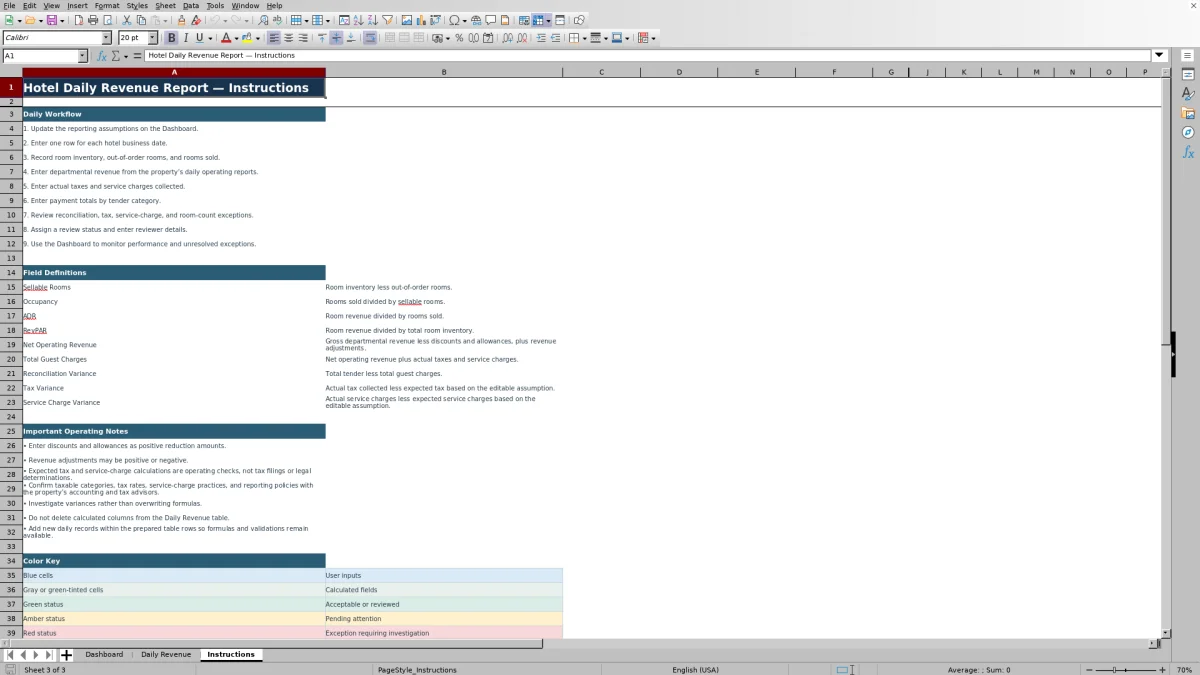Toggle Center Horizontally alignment
Screen dimensions: 1200x675
coord(288,38)
